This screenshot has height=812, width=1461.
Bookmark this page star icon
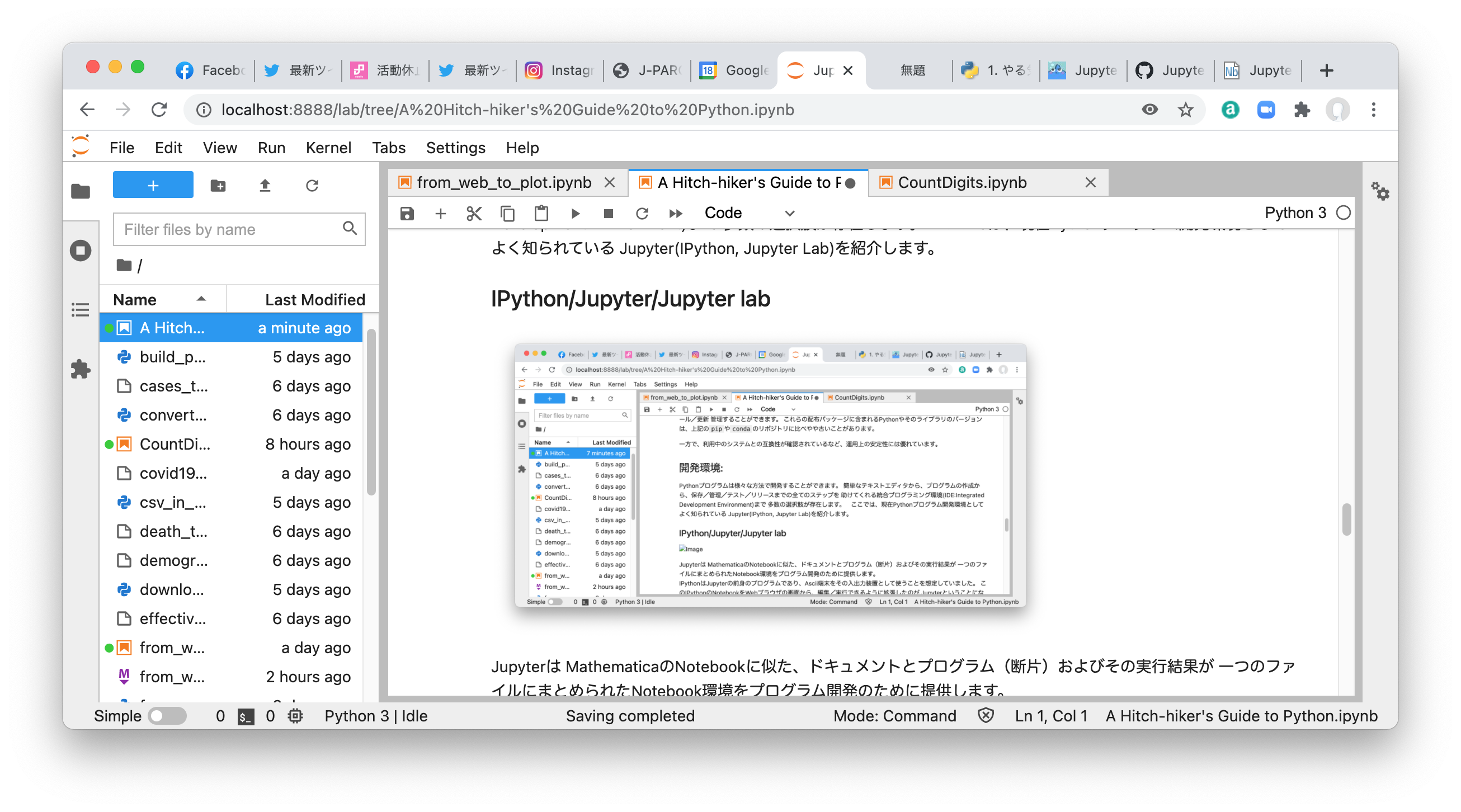click(x=1185, y=110)
